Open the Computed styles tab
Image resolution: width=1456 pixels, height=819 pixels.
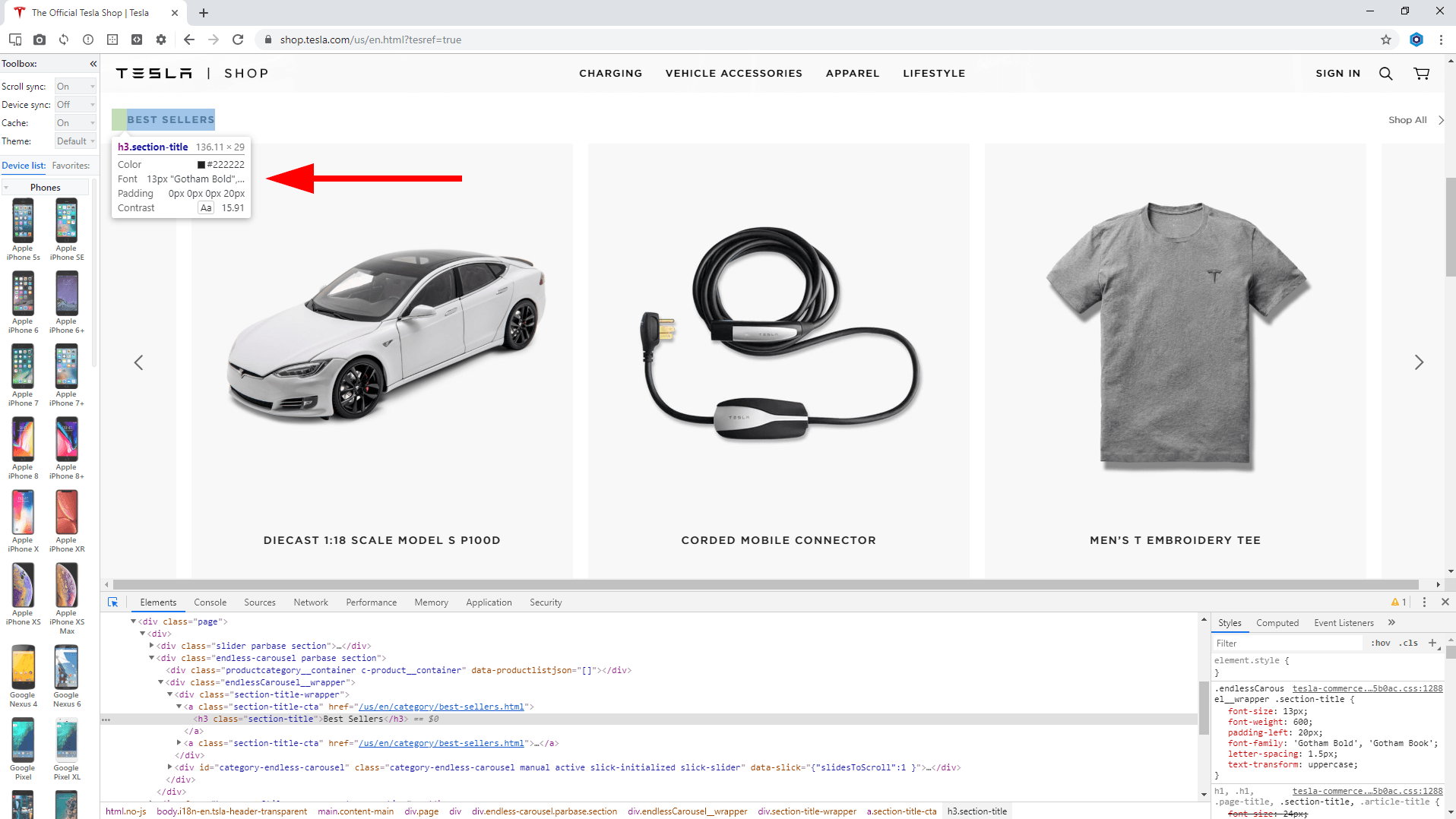1277,623
